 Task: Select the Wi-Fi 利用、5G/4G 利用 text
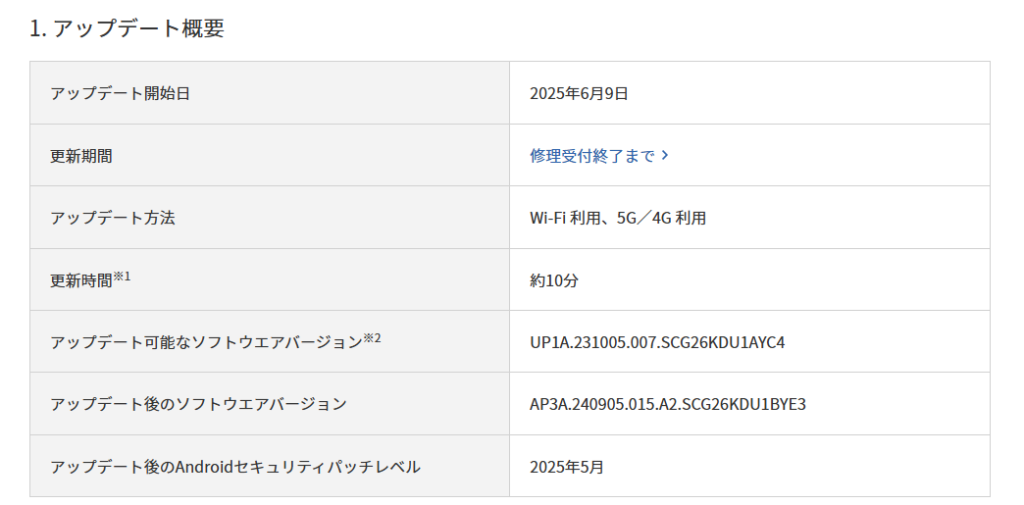(618, 218)
